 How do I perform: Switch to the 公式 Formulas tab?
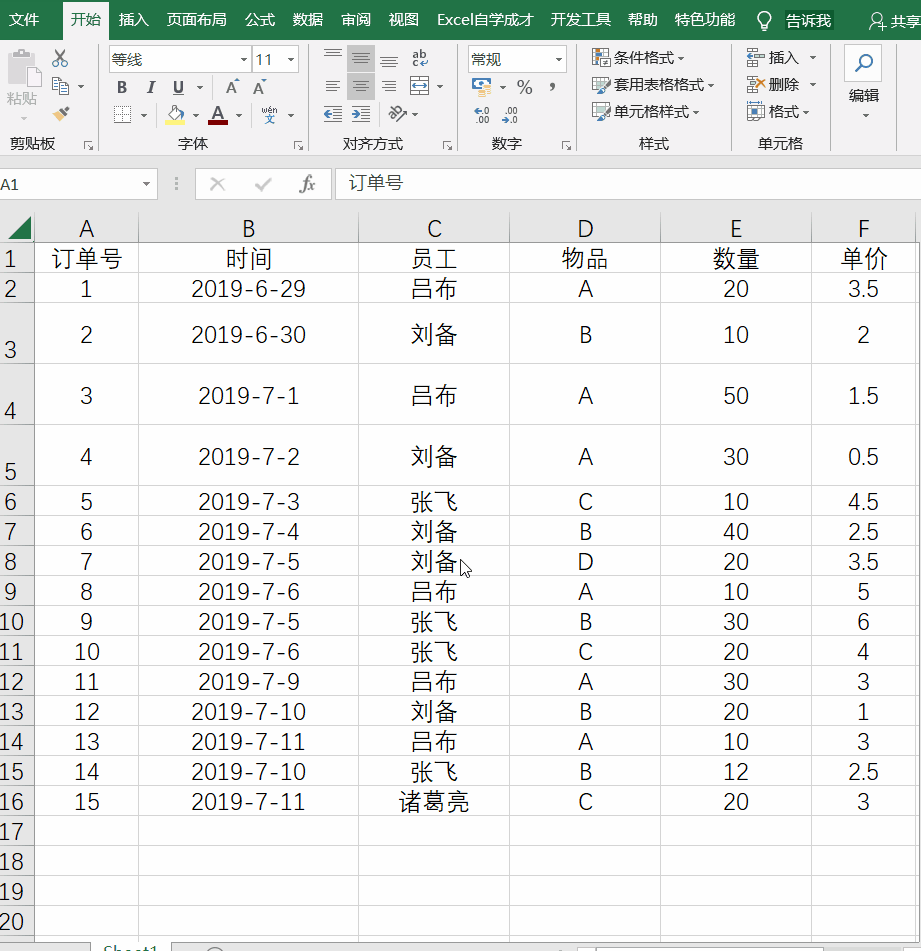pos(260,20)
